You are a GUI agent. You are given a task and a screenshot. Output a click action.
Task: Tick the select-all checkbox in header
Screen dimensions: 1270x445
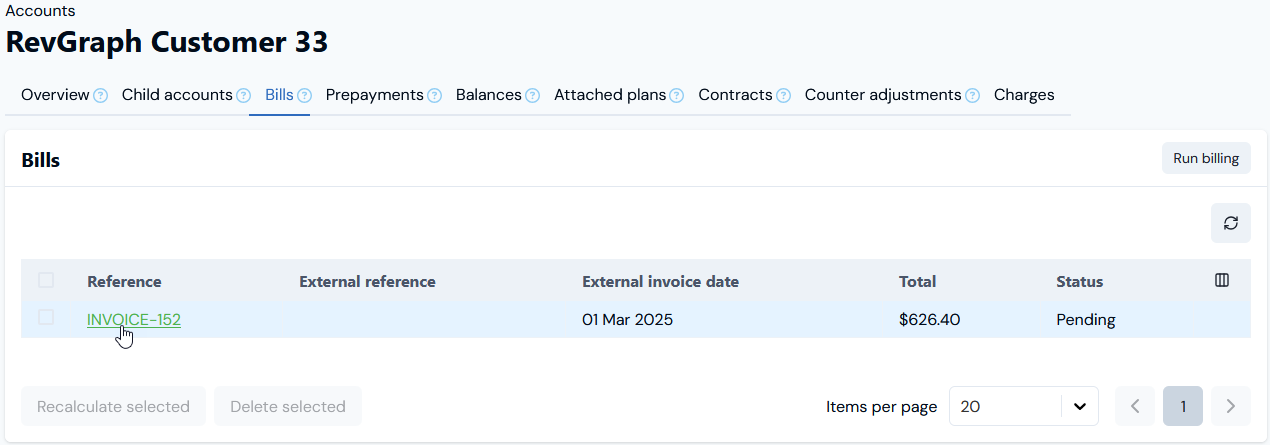click(46, 281)
